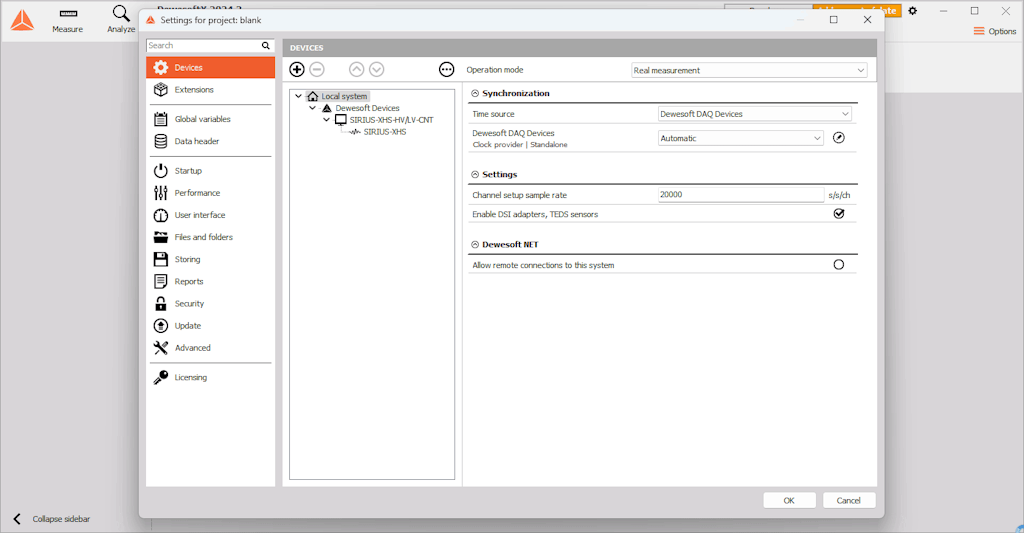Click the remove device minus icon
The image size is (1024, 533).
[x=317, y=69]
